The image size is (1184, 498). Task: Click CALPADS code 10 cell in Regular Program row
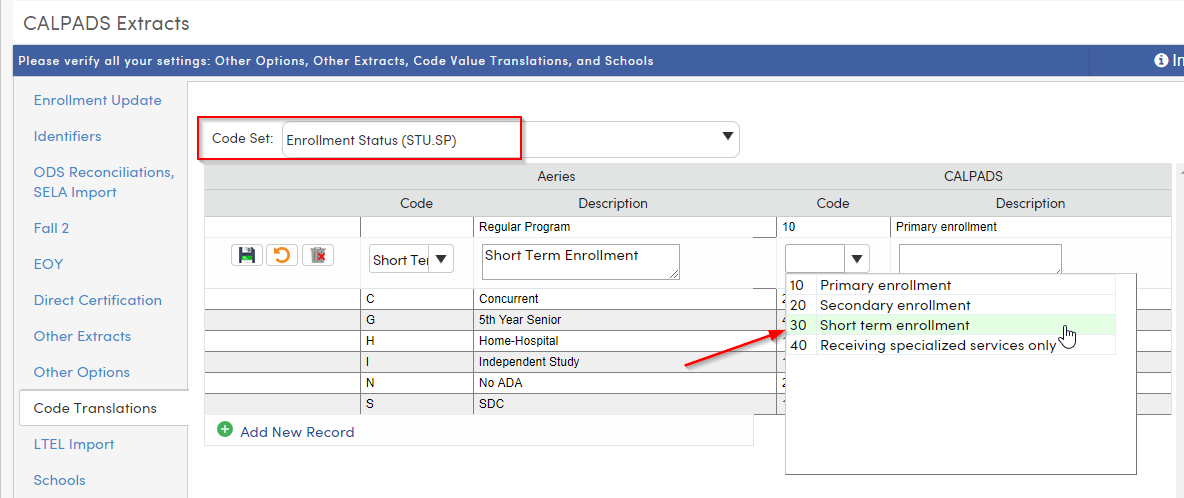pos(833,226)
